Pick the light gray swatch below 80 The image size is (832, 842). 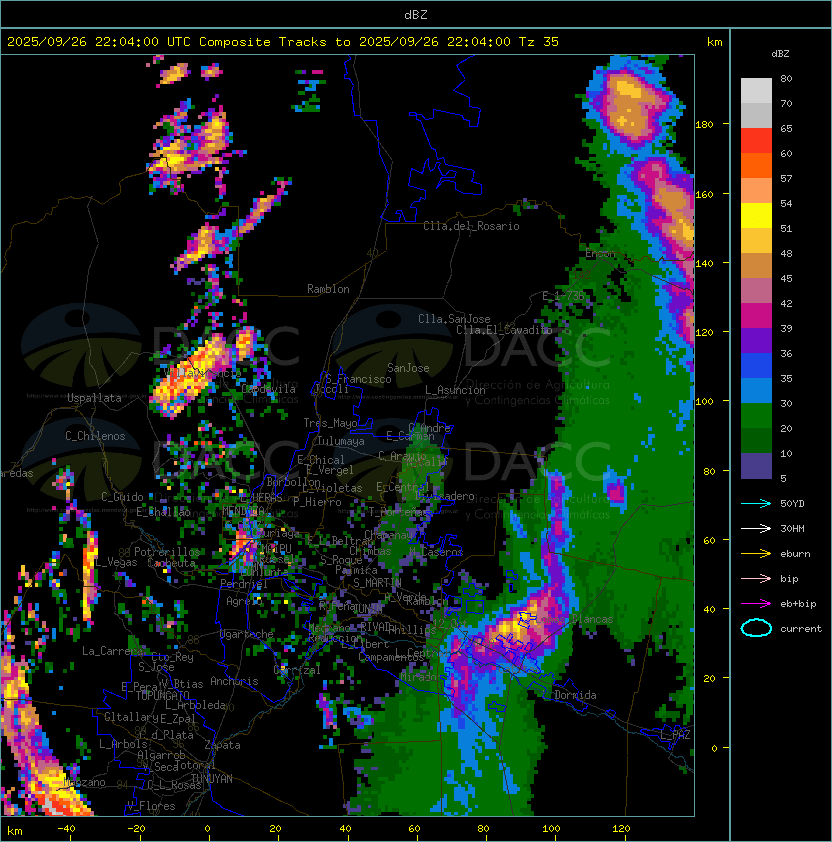click(756, 90)
